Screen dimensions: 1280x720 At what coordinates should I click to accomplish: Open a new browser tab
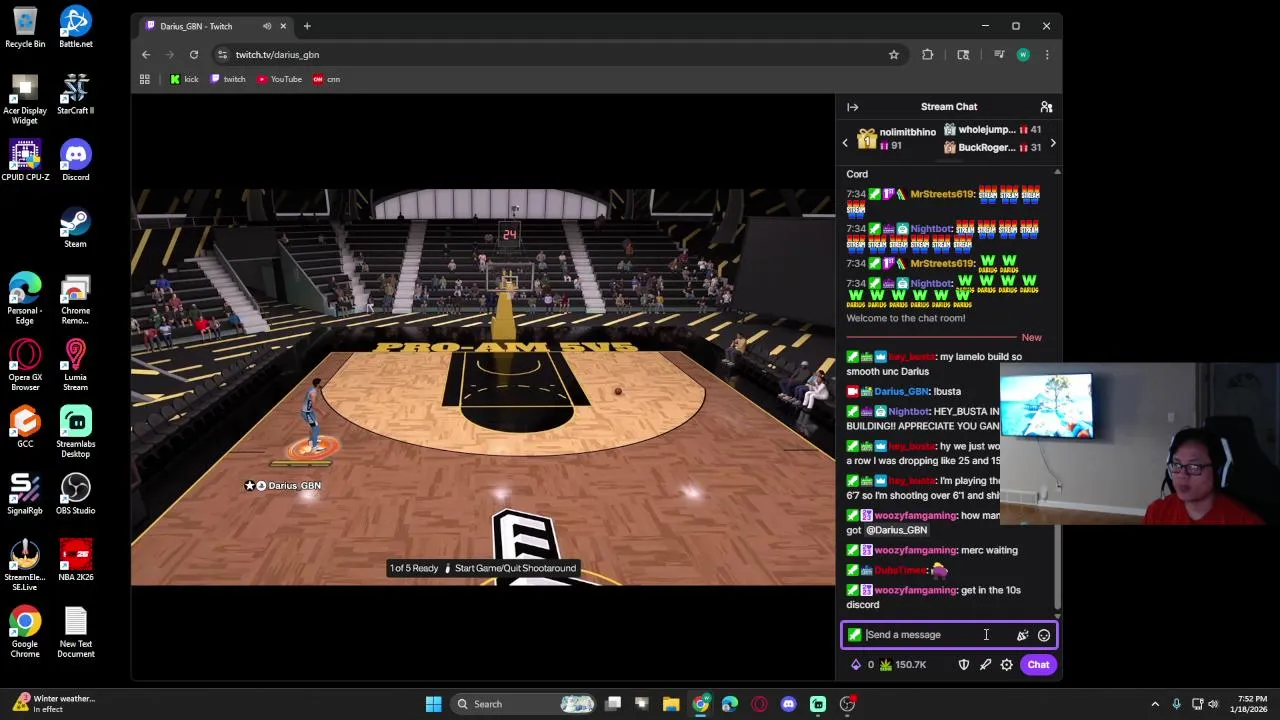click(x=307, y=26)
